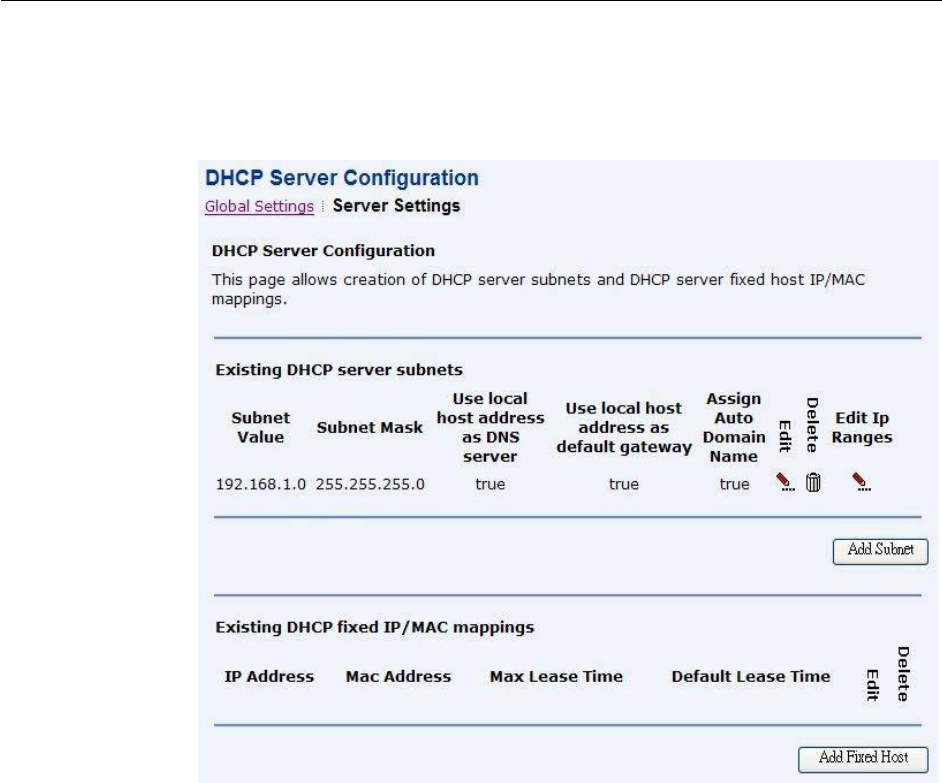Click 'Use local host address as default gateway' header
Screen dimensions: 942x783
(624, 427)
